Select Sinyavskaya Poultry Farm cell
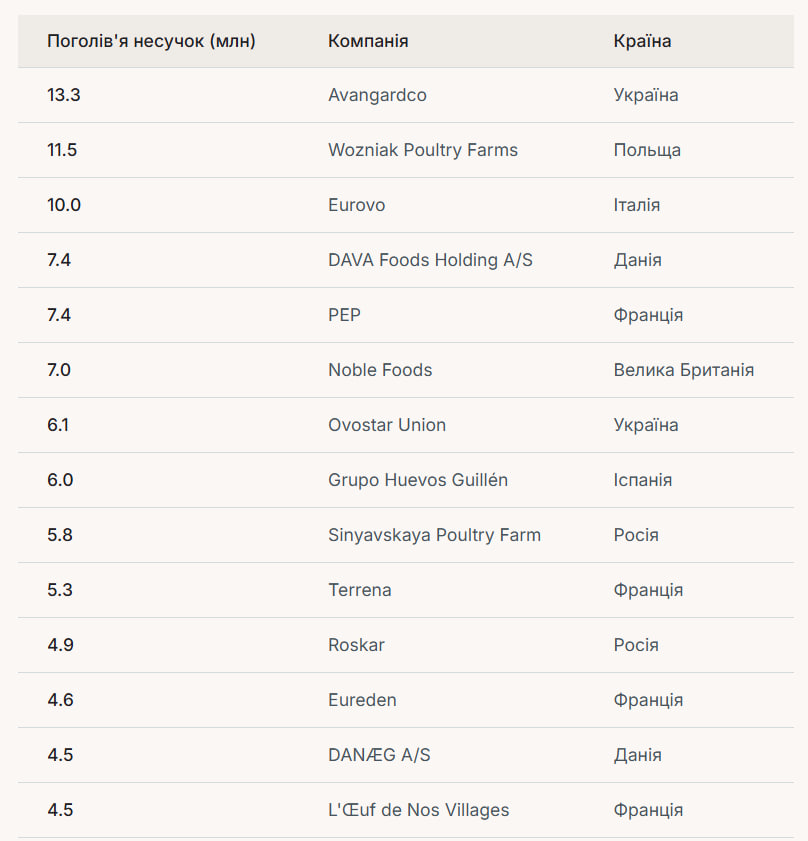808x841 pixels. click(434, 535)
